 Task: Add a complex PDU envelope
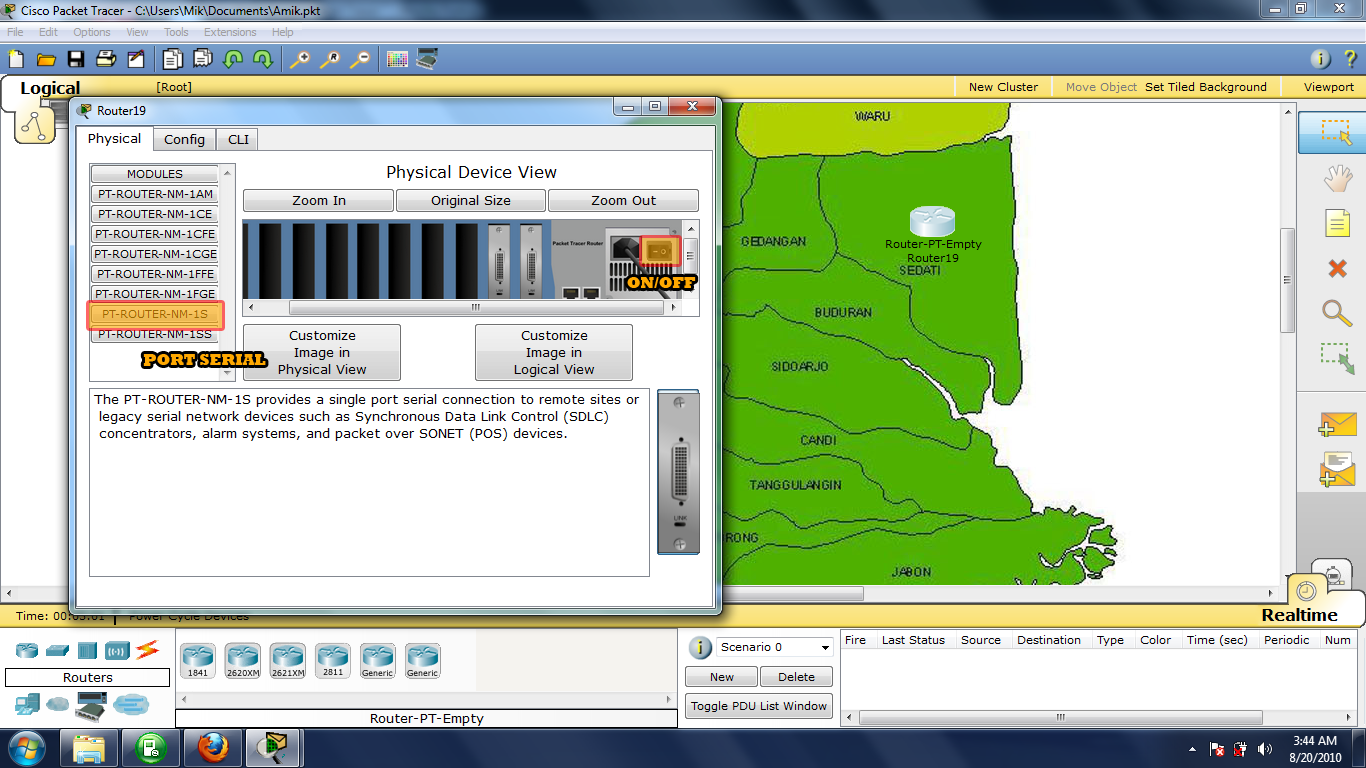pyautogui.click(x=1337, y=469)
